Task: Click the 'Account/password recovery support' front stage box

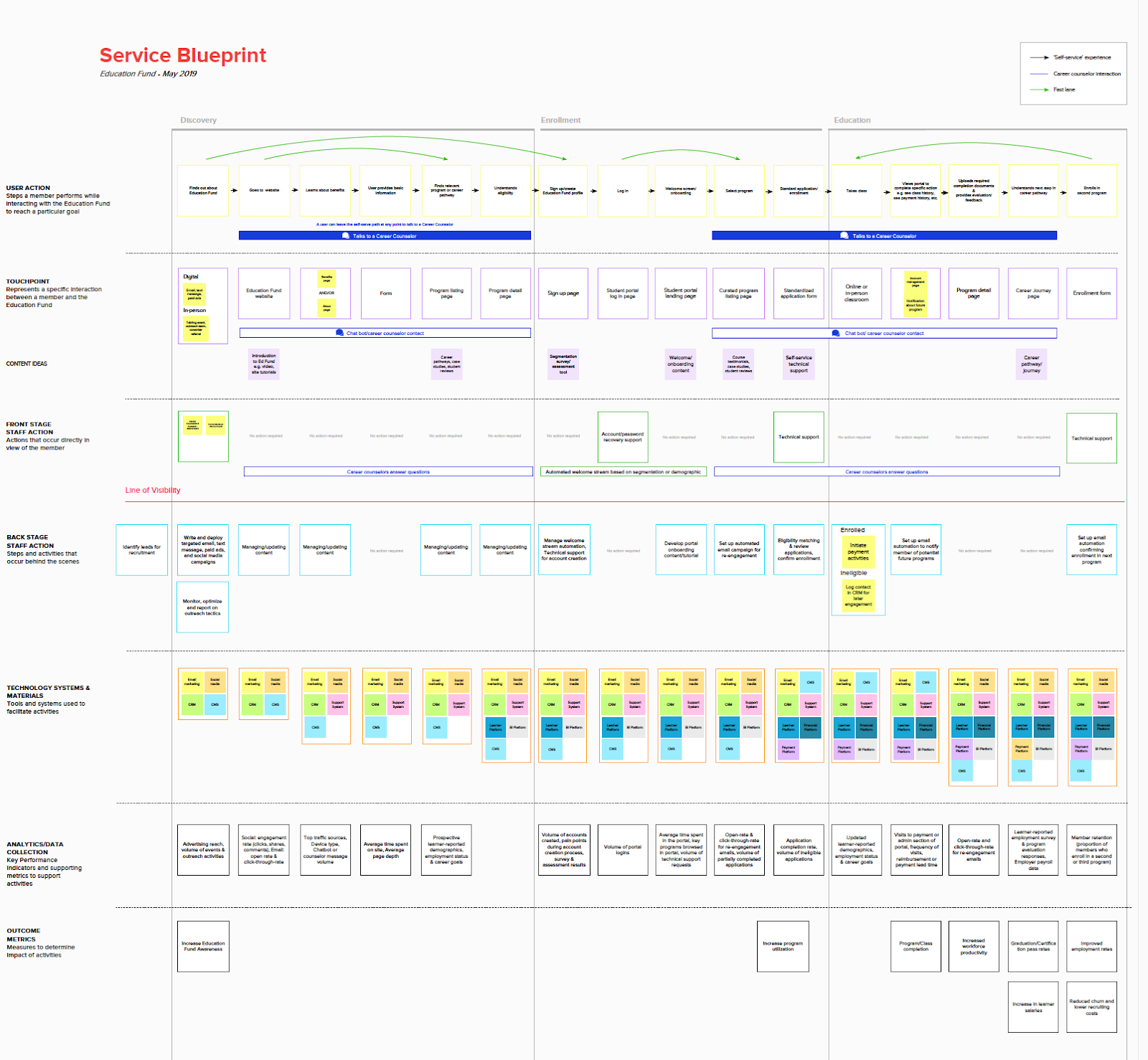Action: pyautogui.click(x=623, y=437)
